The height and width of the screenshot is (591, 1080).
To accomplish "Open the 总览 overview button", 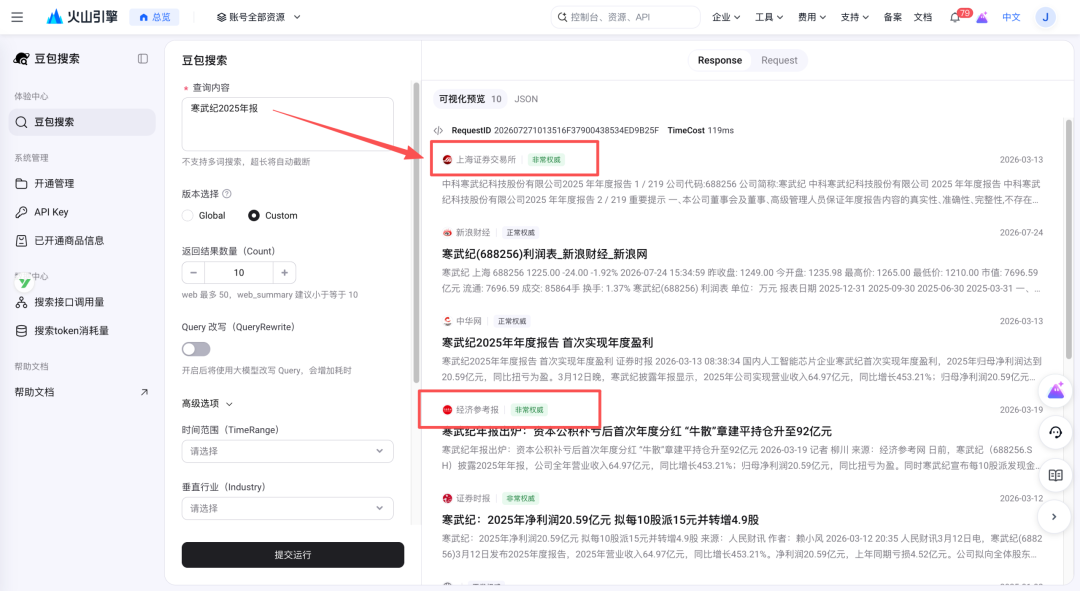I will [154, 17].
